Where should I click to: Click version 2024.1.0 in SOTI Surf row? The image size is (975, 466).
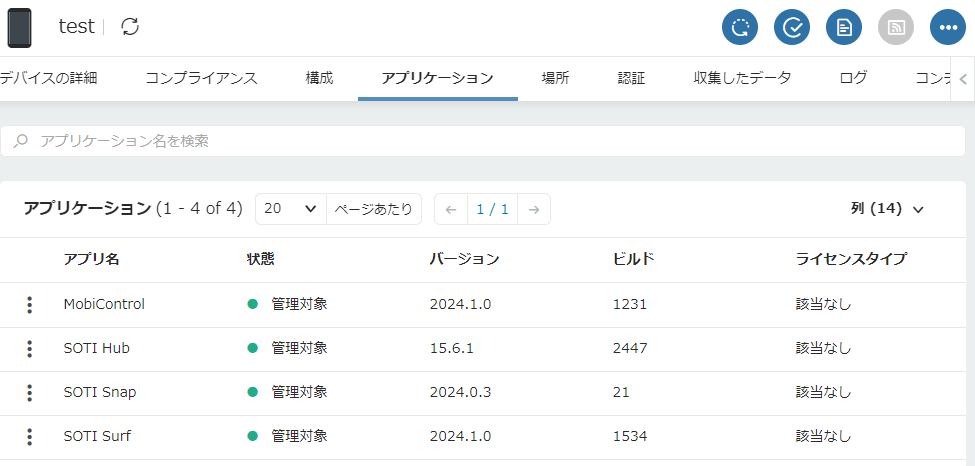[460, 437]
